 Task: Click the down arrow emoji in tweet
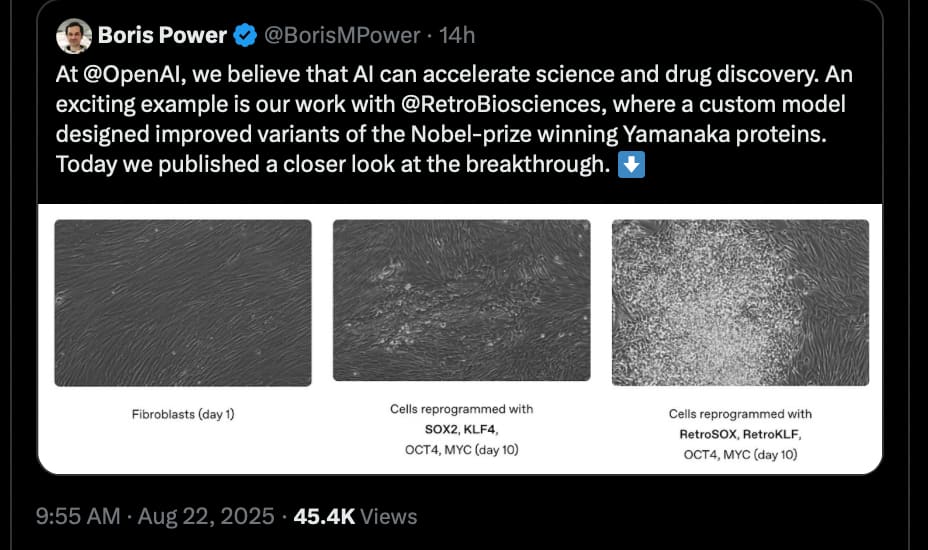coord(631,165)
